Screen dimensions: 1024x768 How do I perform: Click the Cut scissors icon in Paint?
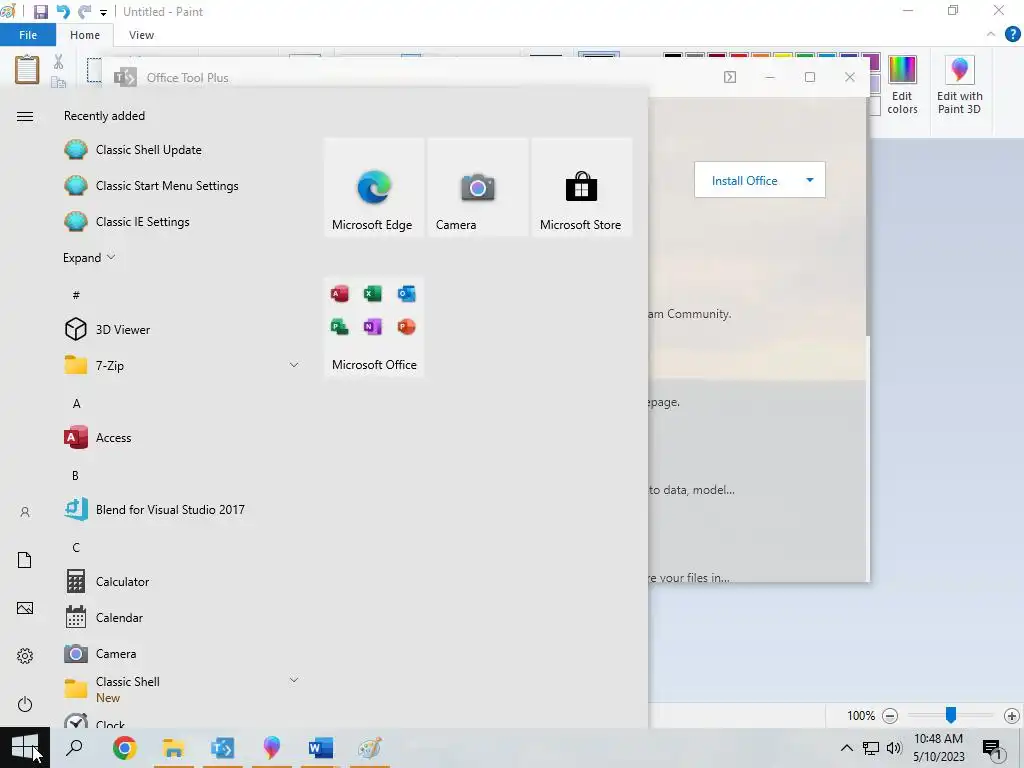pyautogui.click(x=59, y=62)
